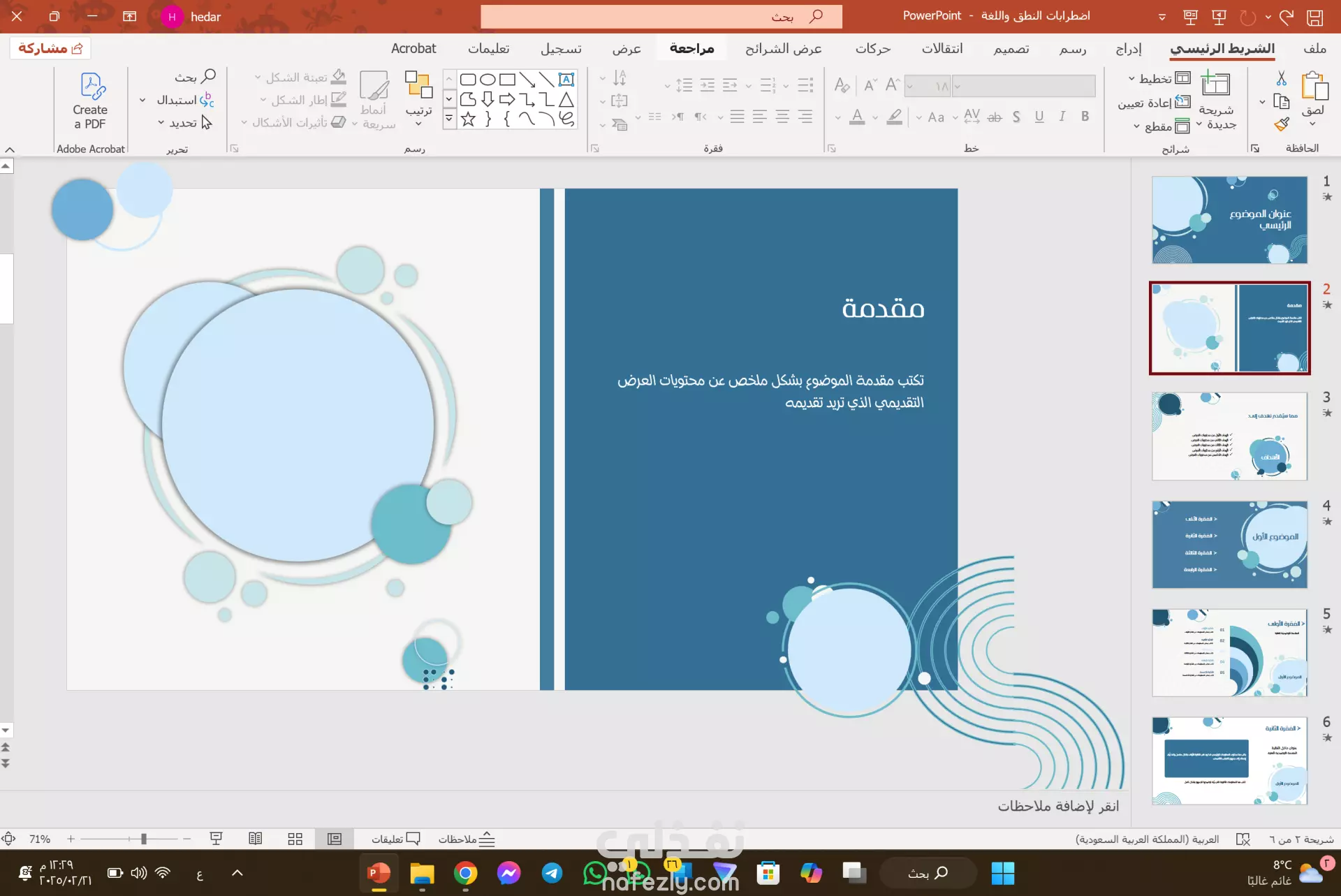This screenshot has height=896, width=1341.
Task: Select the text box shape in gallery
Action: 566,79
